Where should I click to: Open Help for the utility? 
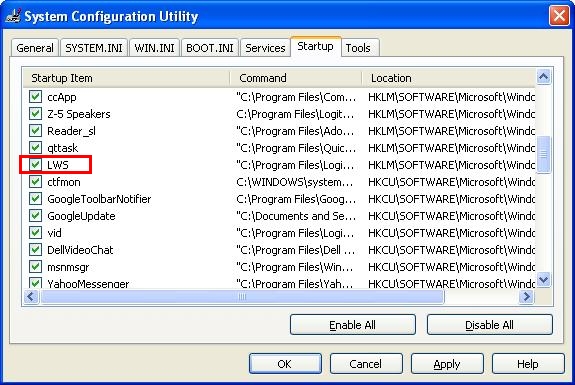[x=528, y=364]
